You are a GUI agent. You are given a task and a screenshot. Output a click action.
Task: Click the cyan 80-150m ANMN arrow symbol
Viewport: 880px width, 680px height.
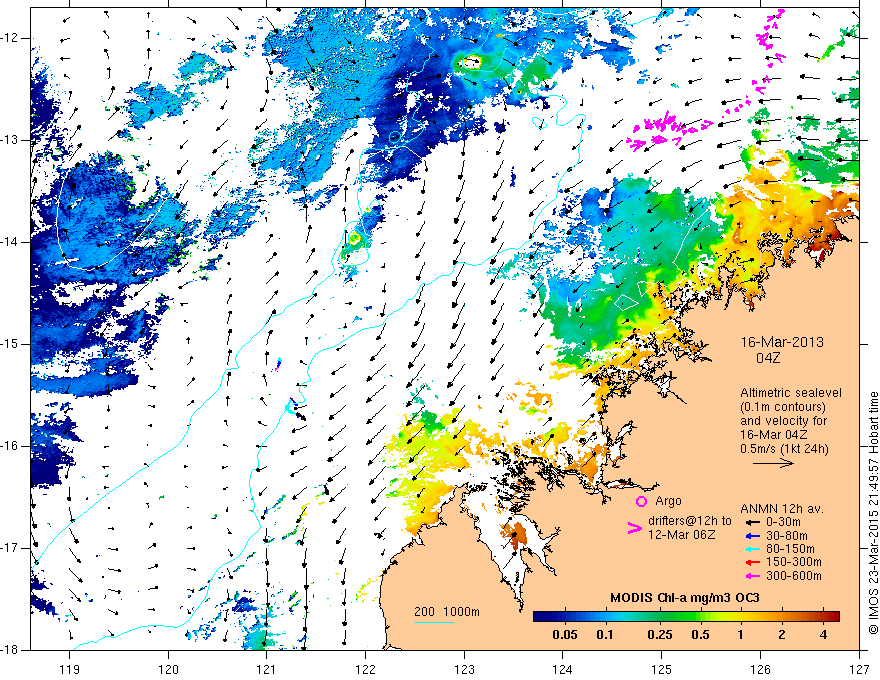[x=752, y=549]
